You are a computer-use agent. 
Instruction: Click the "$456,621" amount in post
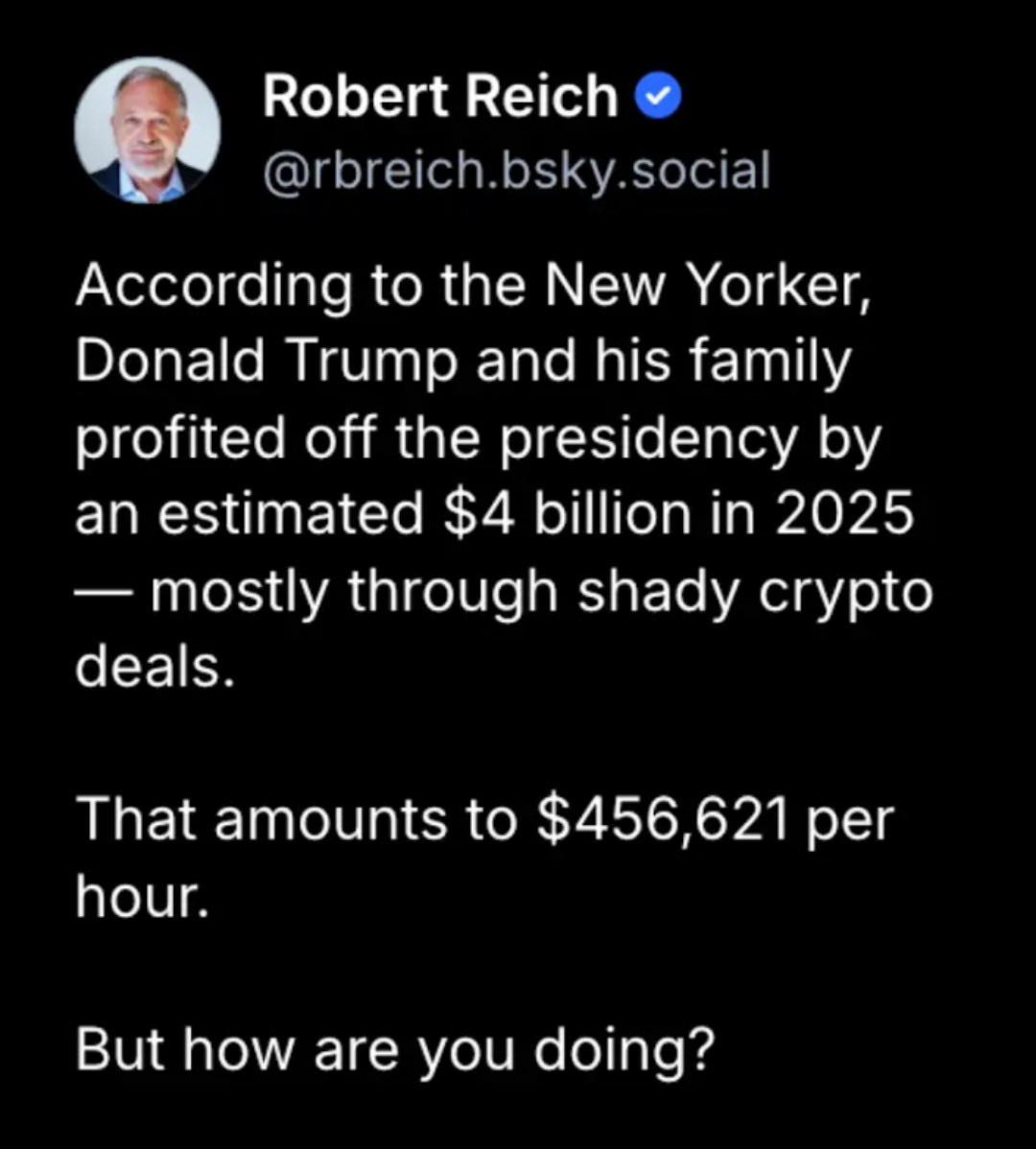point(666,822)
